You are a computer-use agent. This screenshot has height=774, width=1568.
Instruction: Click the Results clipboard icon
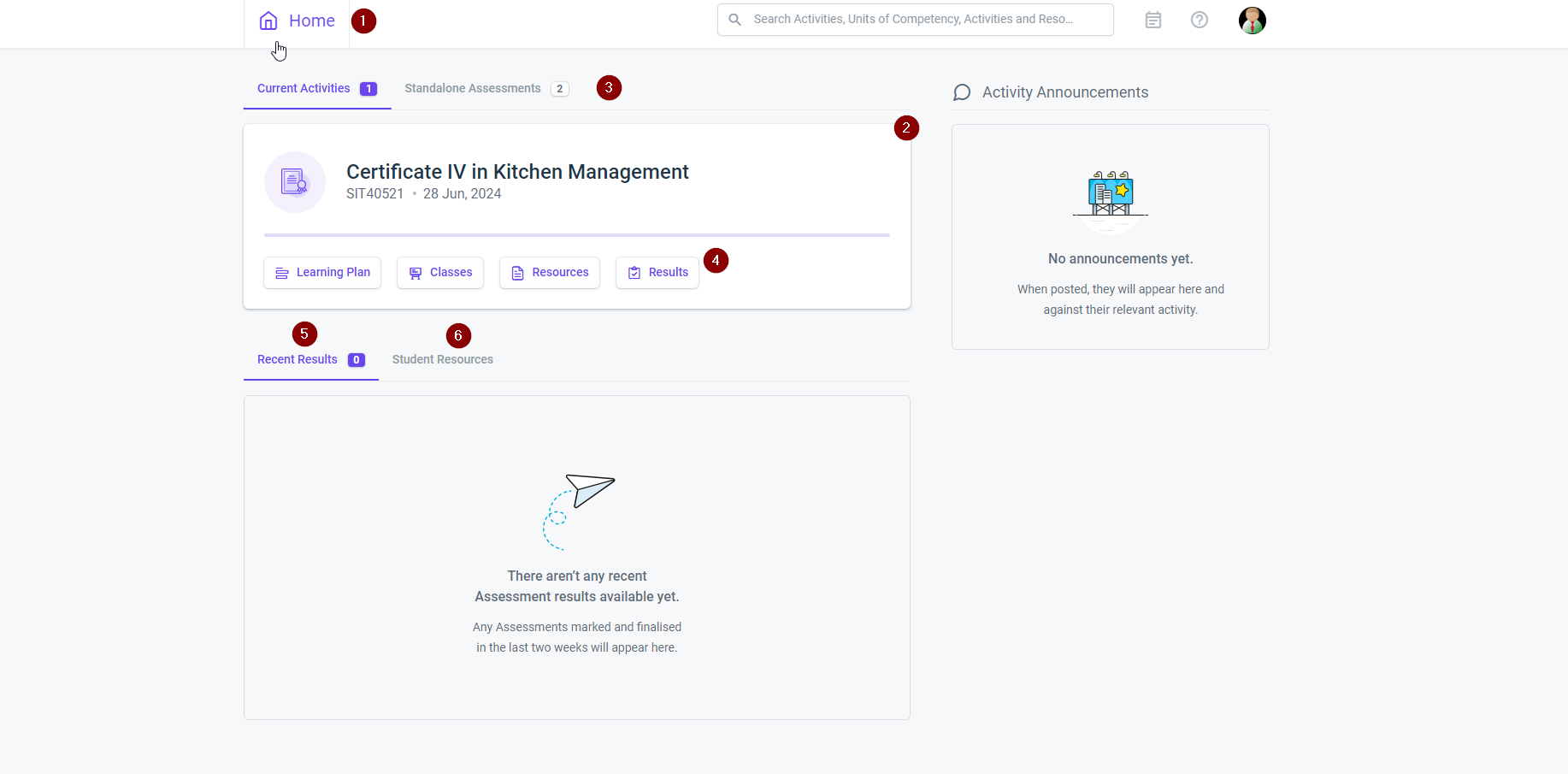[634, 272]
